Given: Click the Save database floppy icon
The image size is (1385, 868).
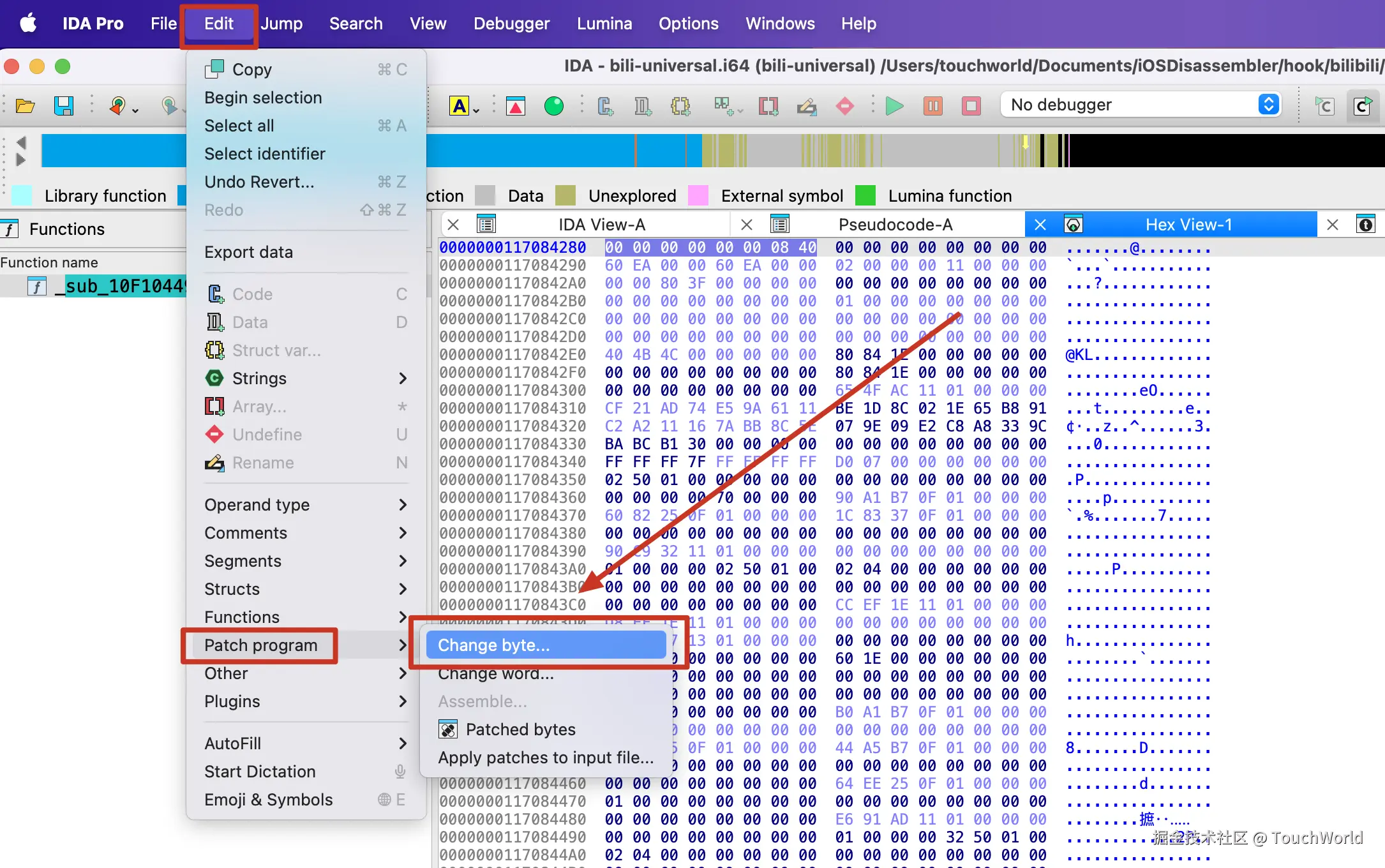Looking at the screenshot, I should [x=63, y=106].
